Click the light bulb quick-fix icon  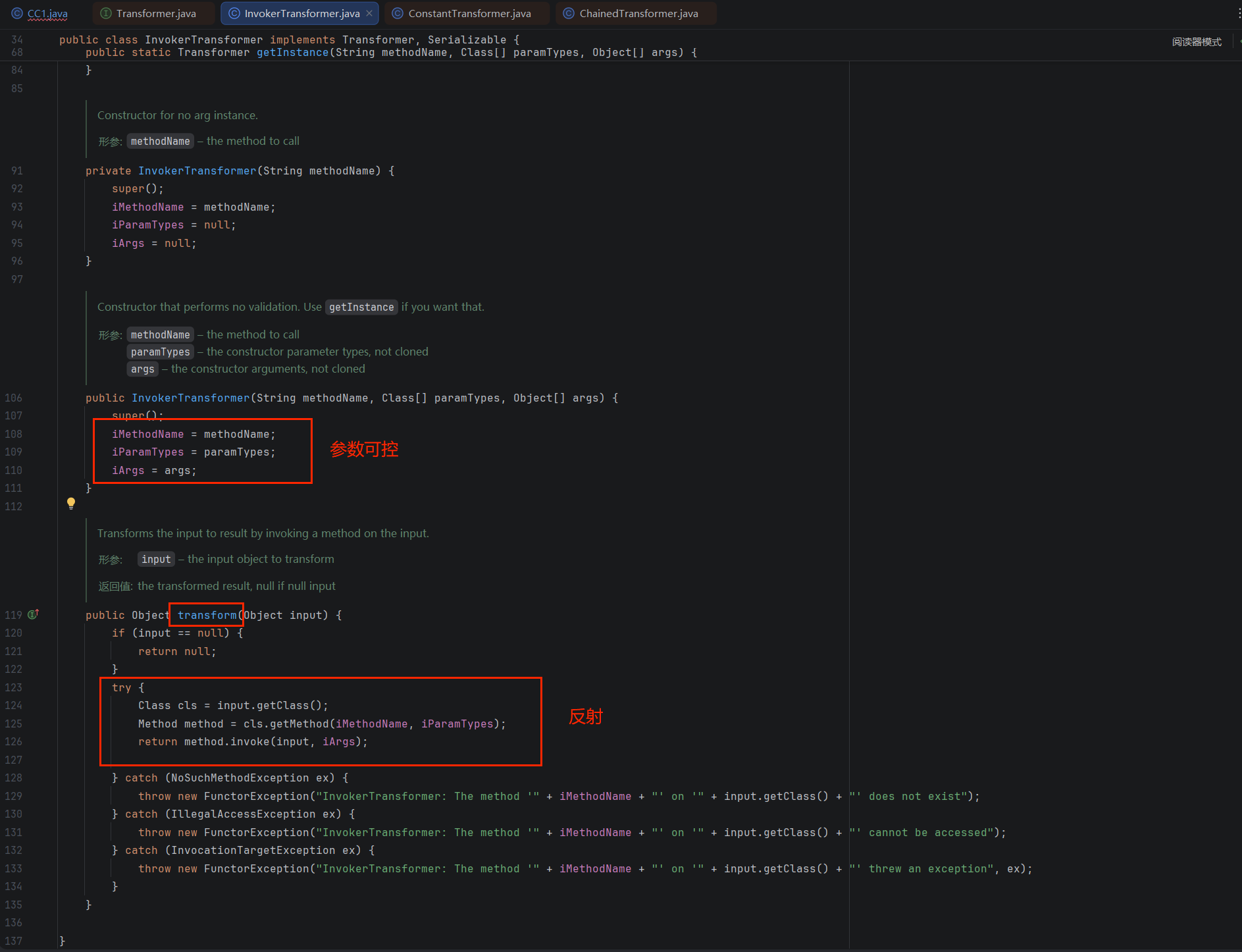click(x=71, y=504)
